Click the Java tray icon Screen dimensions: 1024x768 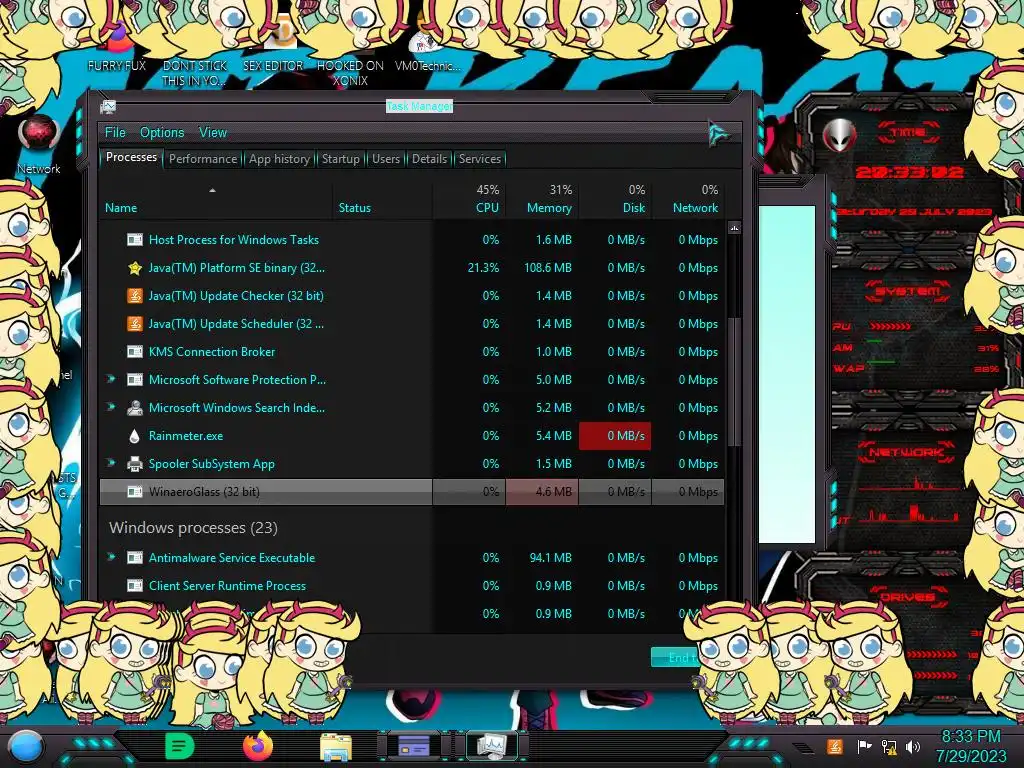tap(835, 746)
